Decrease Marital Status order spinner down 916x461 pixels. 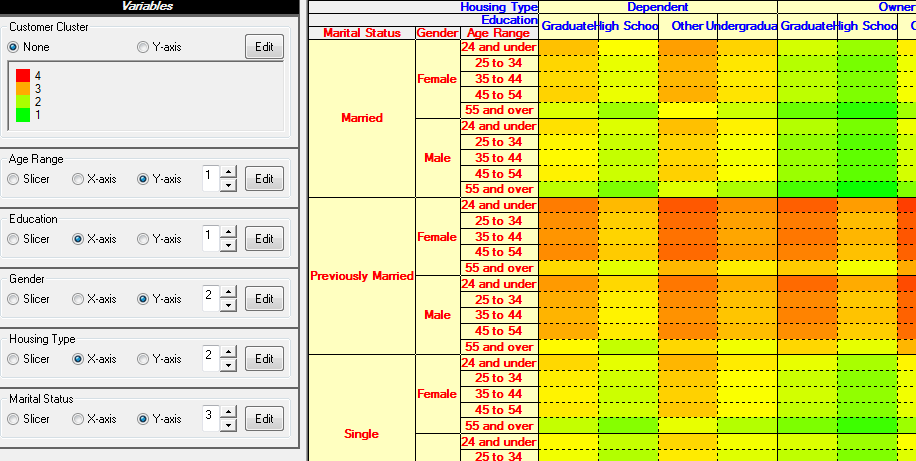(x=228, y=425)
